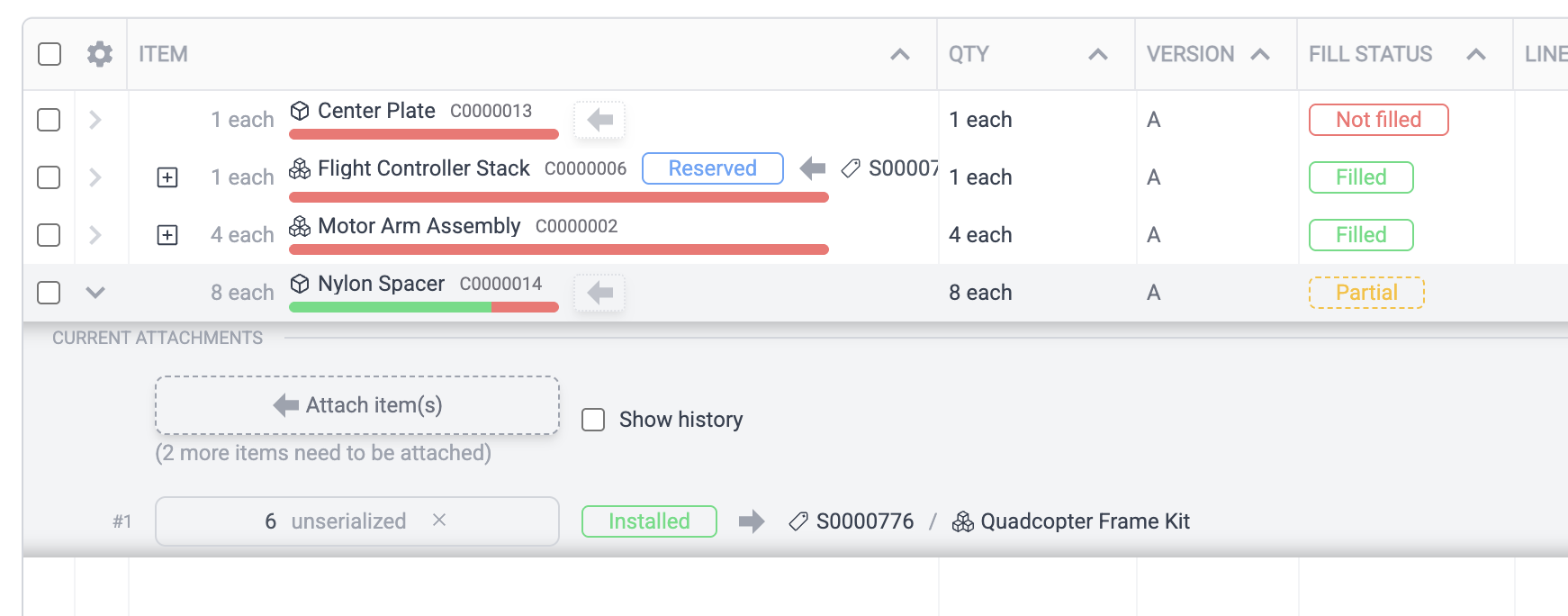This screenshot has height=616, width=1568.
Task: Expand the Motor Arm Assembly row chevron
Action: coord(95,235)
